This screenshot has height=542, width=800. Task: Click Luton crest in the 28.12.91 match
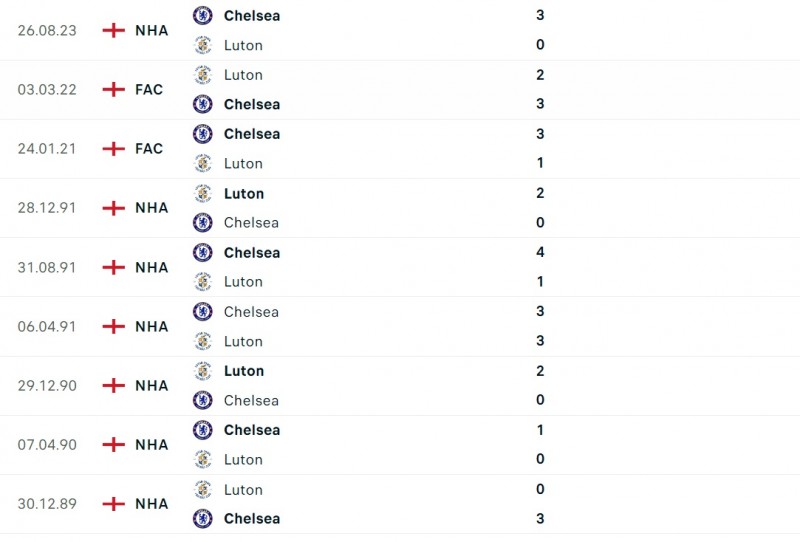click(203, 193)
